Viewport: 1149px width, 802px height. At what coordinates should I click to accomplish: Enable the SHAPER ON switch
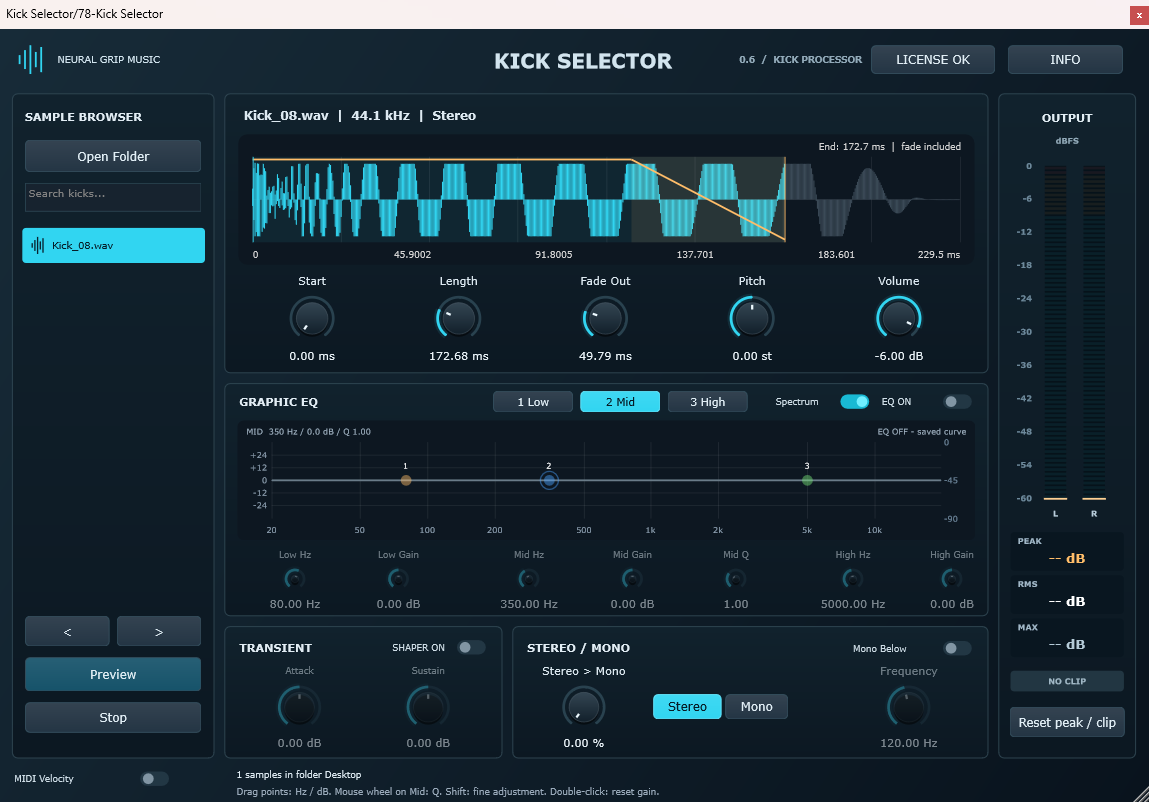point(471,647)
